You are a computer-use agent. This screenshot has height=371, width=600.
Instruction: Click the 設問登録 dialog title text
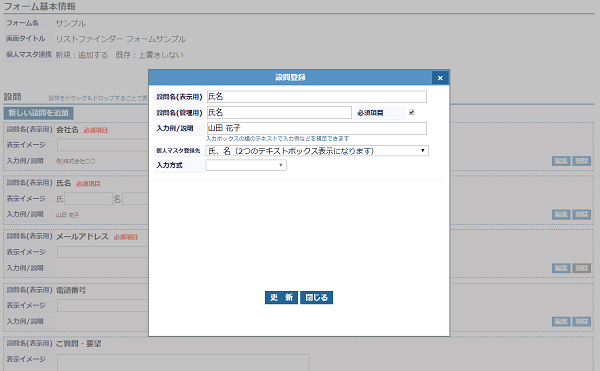pos(290,78)
